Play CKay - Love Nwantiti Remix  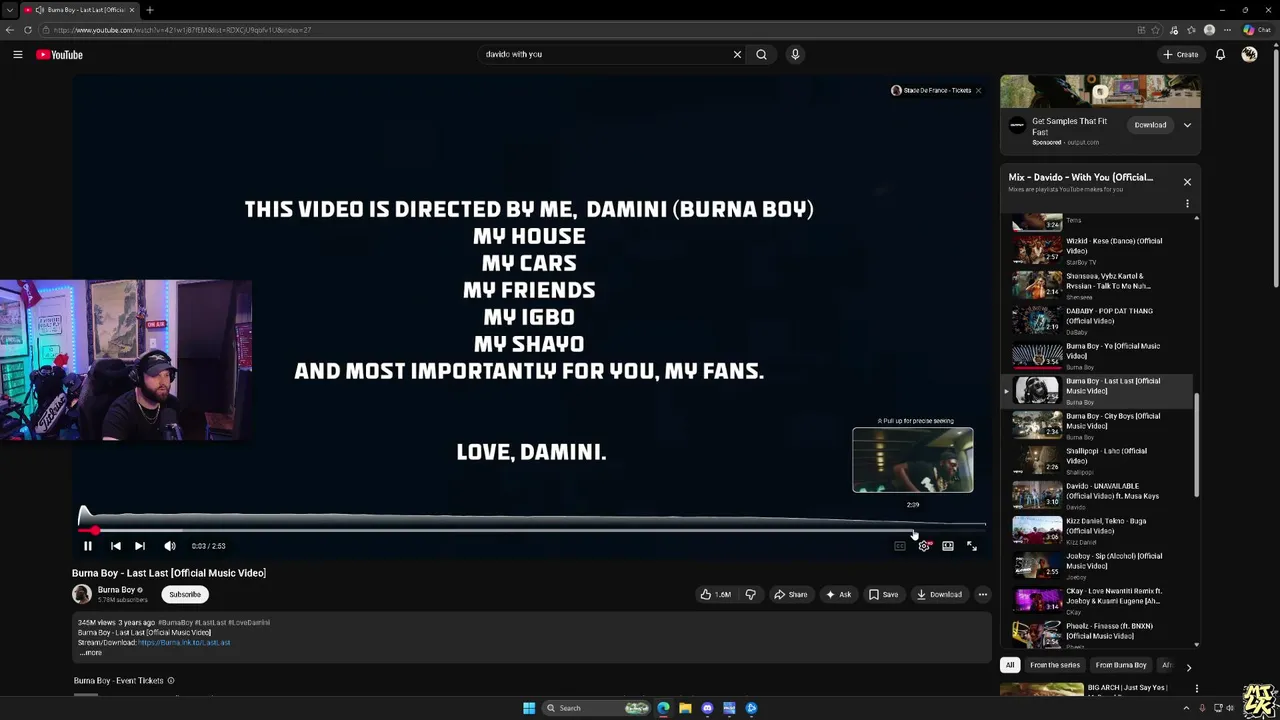pyautogui.click(x=1097, y=600)
